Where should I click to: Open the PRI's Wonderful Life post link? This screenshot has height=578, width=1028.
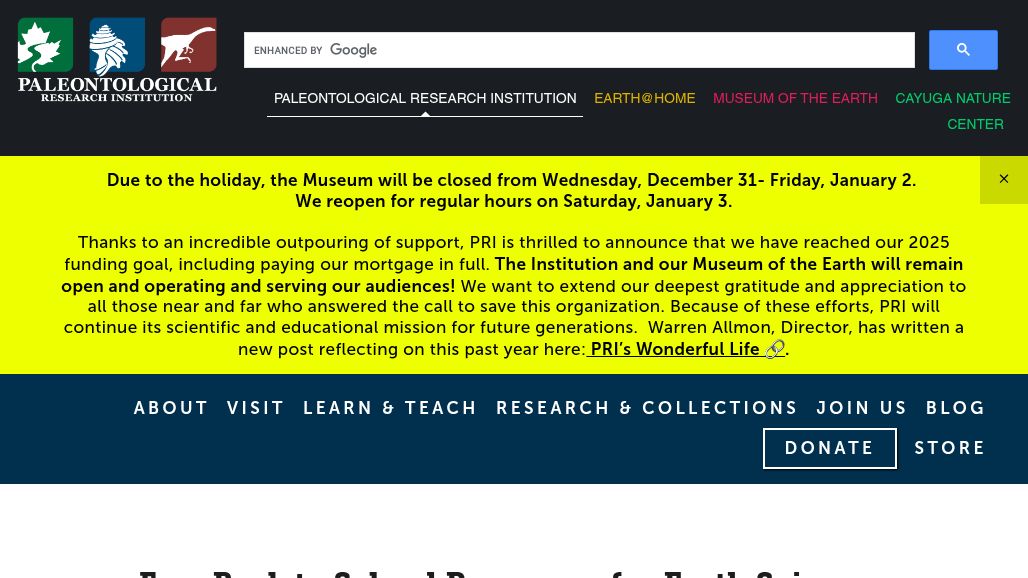[x=674, y=349]
